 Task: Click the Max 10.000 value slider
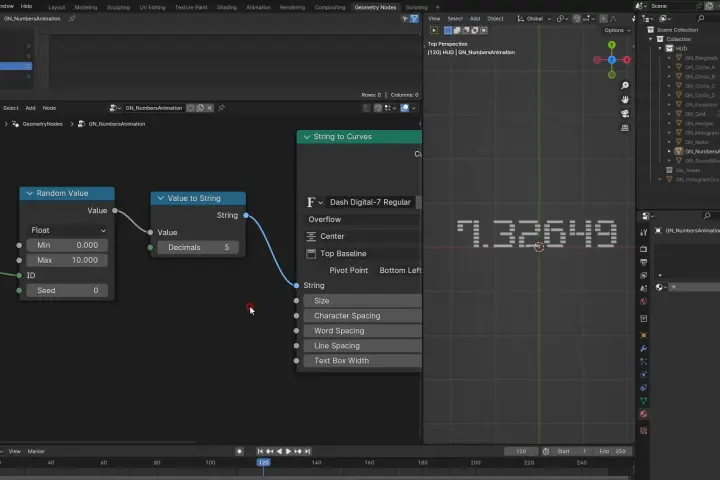pos(68,260)
